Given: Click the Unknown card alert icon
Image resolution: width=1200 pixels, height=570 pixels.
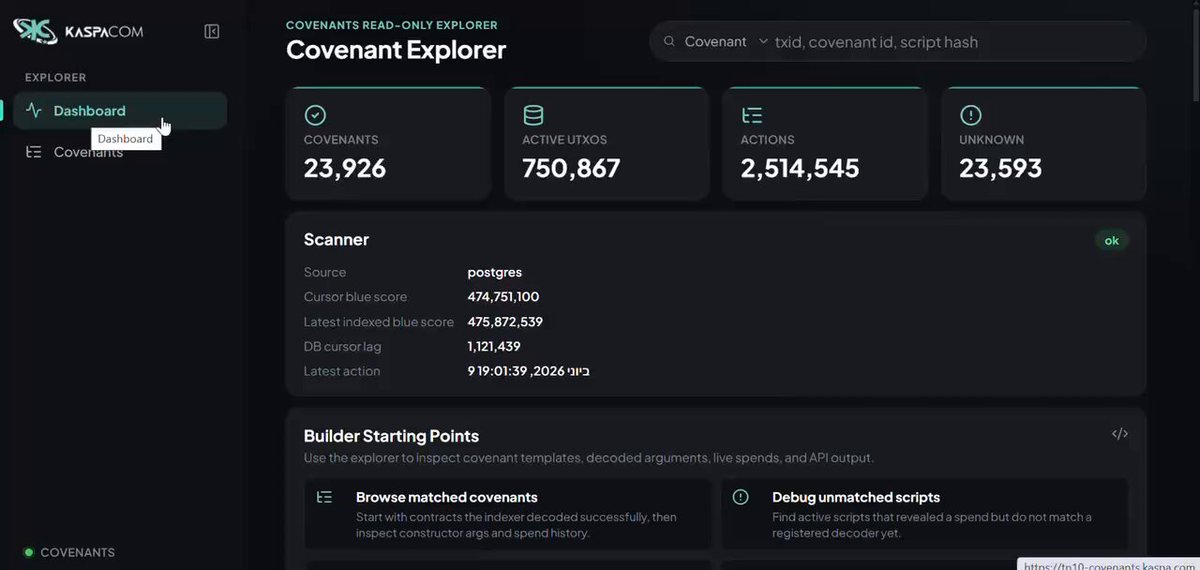Looking at the screenshot, I should 970,115.
